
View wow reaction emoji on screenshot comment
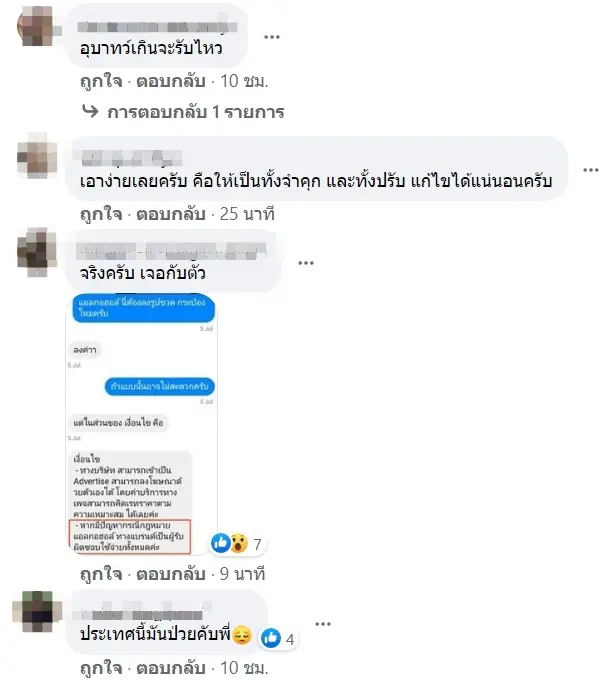pos(239,543)
